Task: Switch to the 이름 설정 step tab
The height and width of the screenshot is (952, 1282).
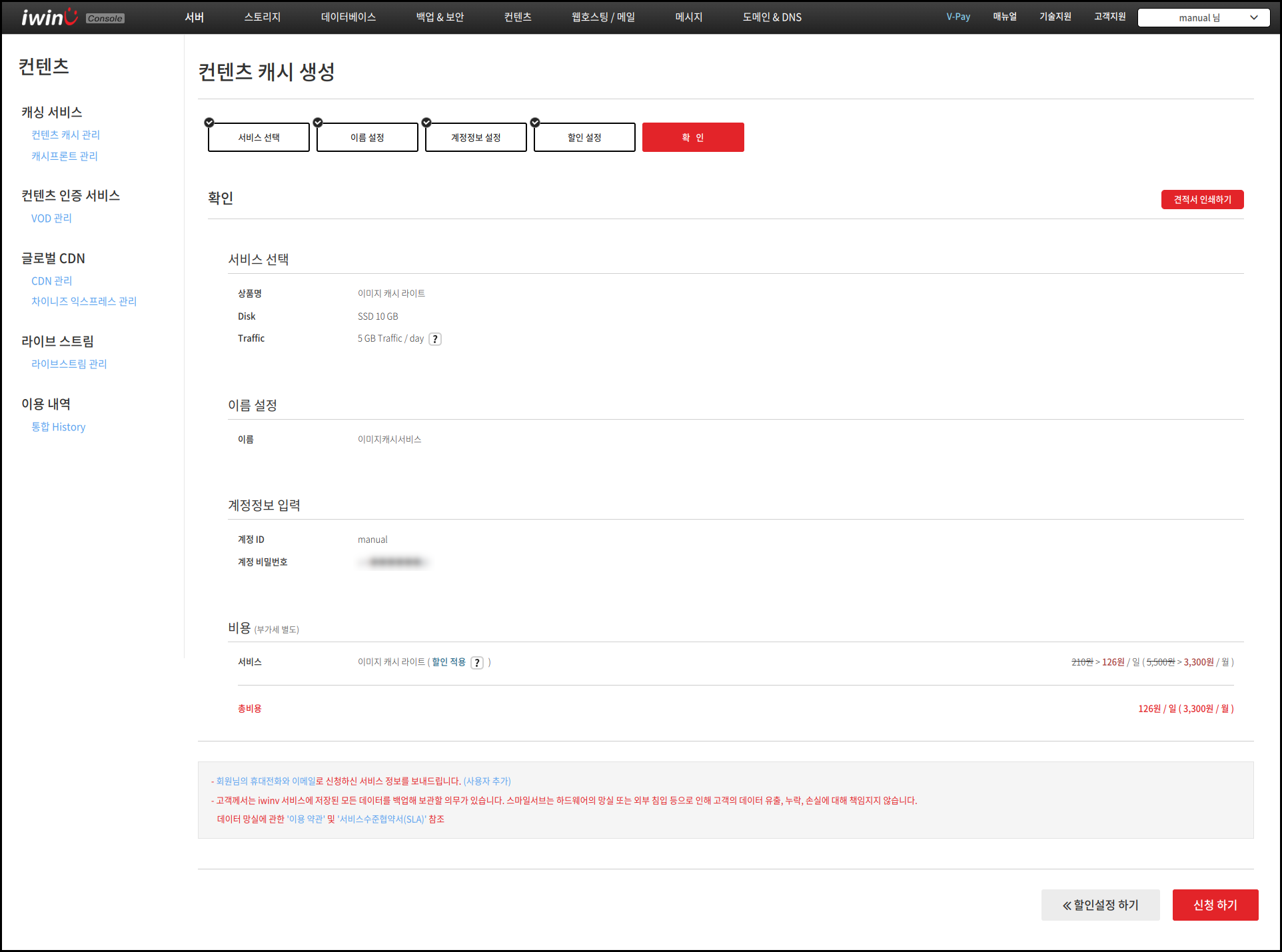Action: [x=367, y=137]
